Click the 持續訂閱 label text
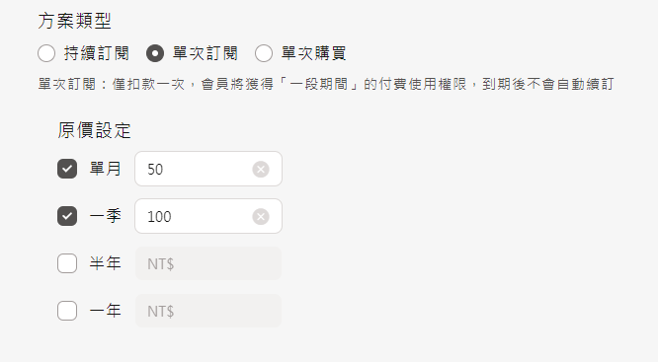Image resolution: width=658 pixels, height=362 pixels. point(97,54)
